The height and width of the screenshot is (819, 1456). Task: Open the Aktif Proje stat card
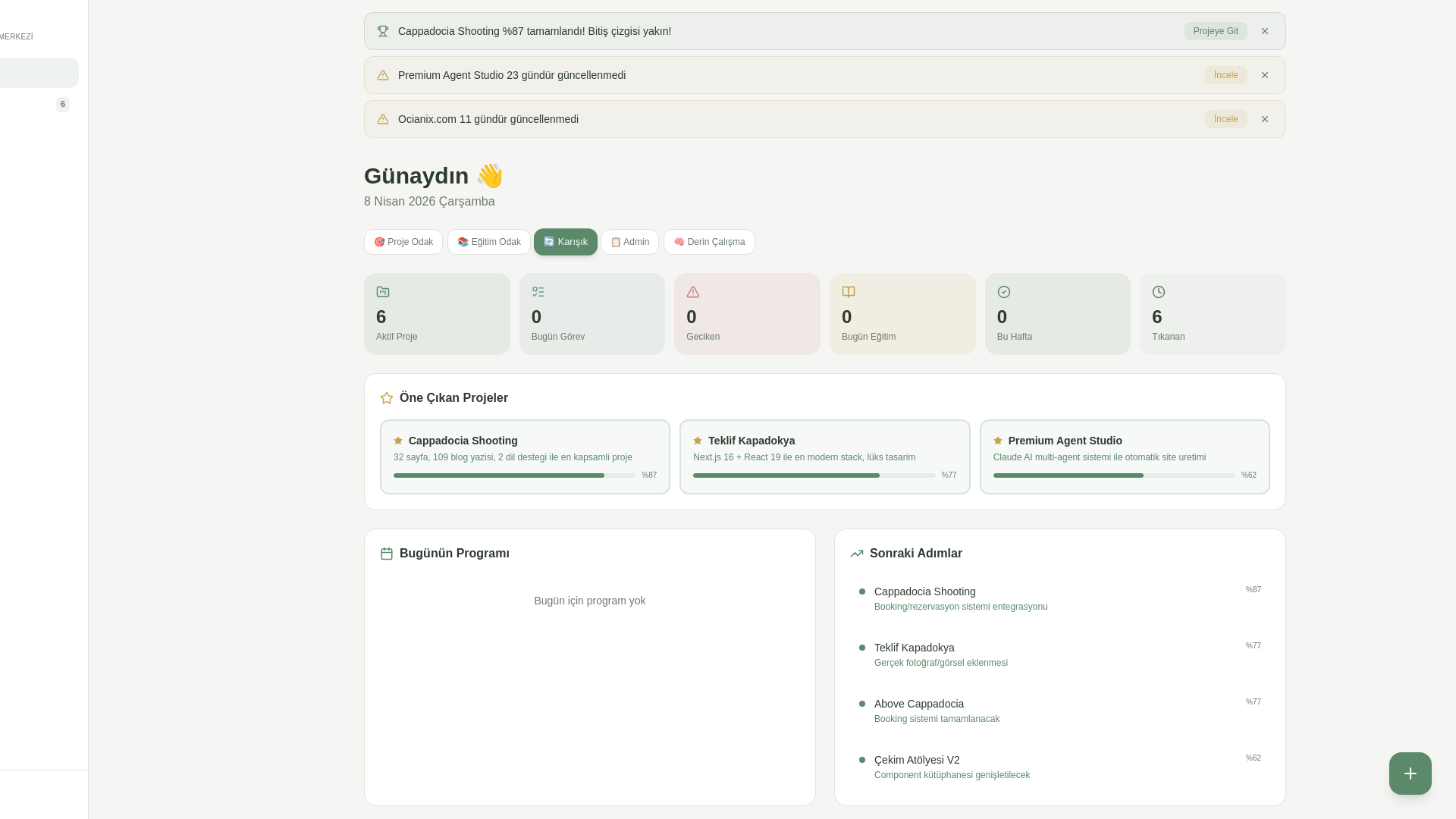[x=437, y=314]
